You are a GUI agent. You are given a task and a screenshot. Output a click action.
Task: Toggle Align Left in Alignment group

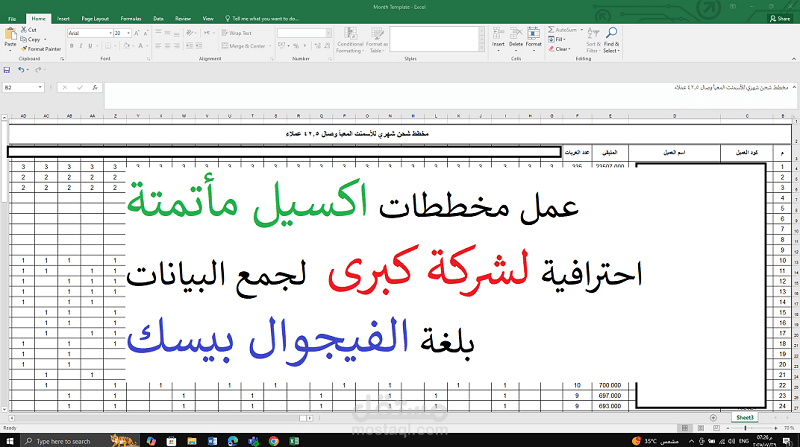[x=158, y=46]
